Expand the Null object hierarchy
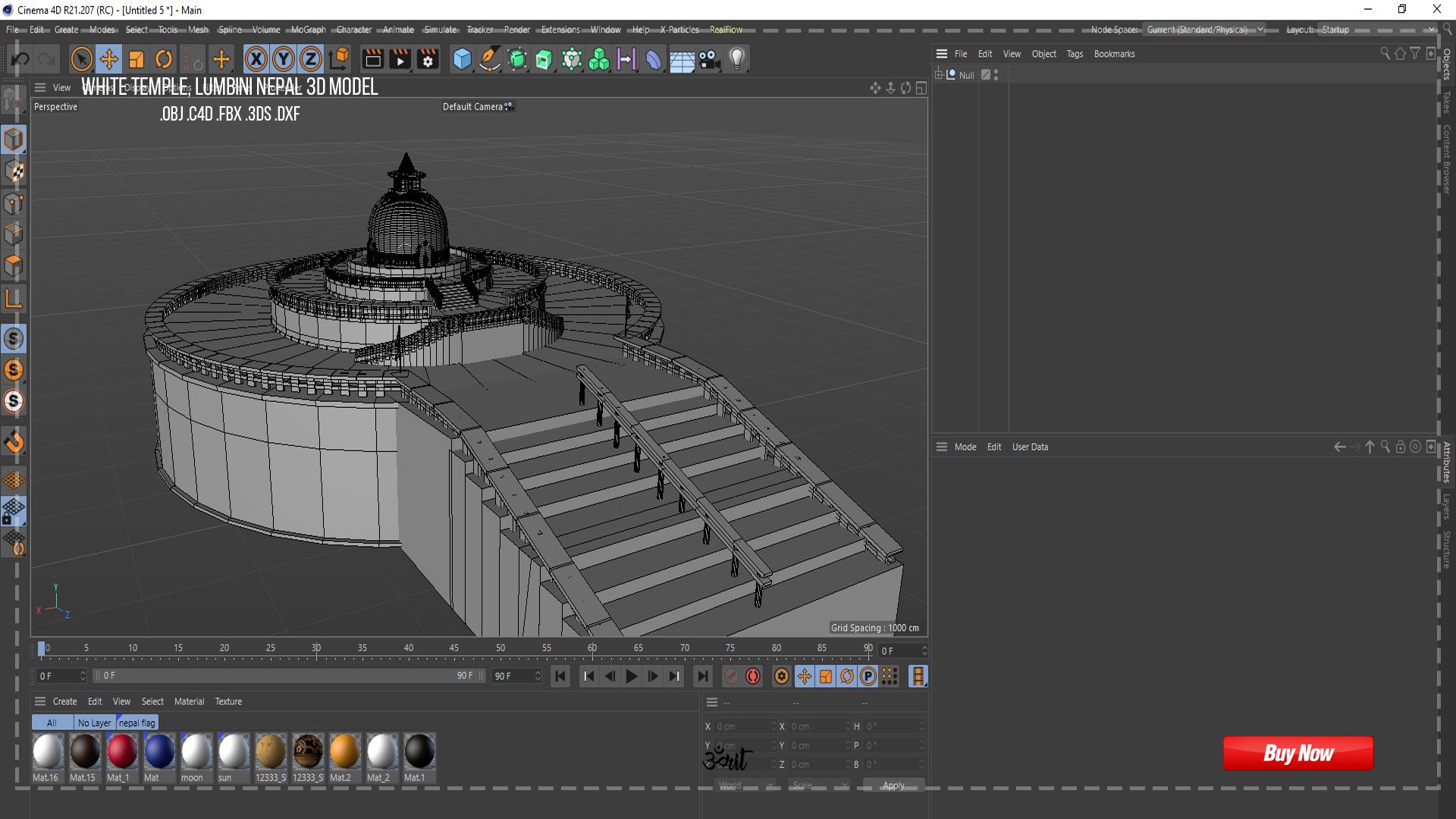 coord(939,74)
